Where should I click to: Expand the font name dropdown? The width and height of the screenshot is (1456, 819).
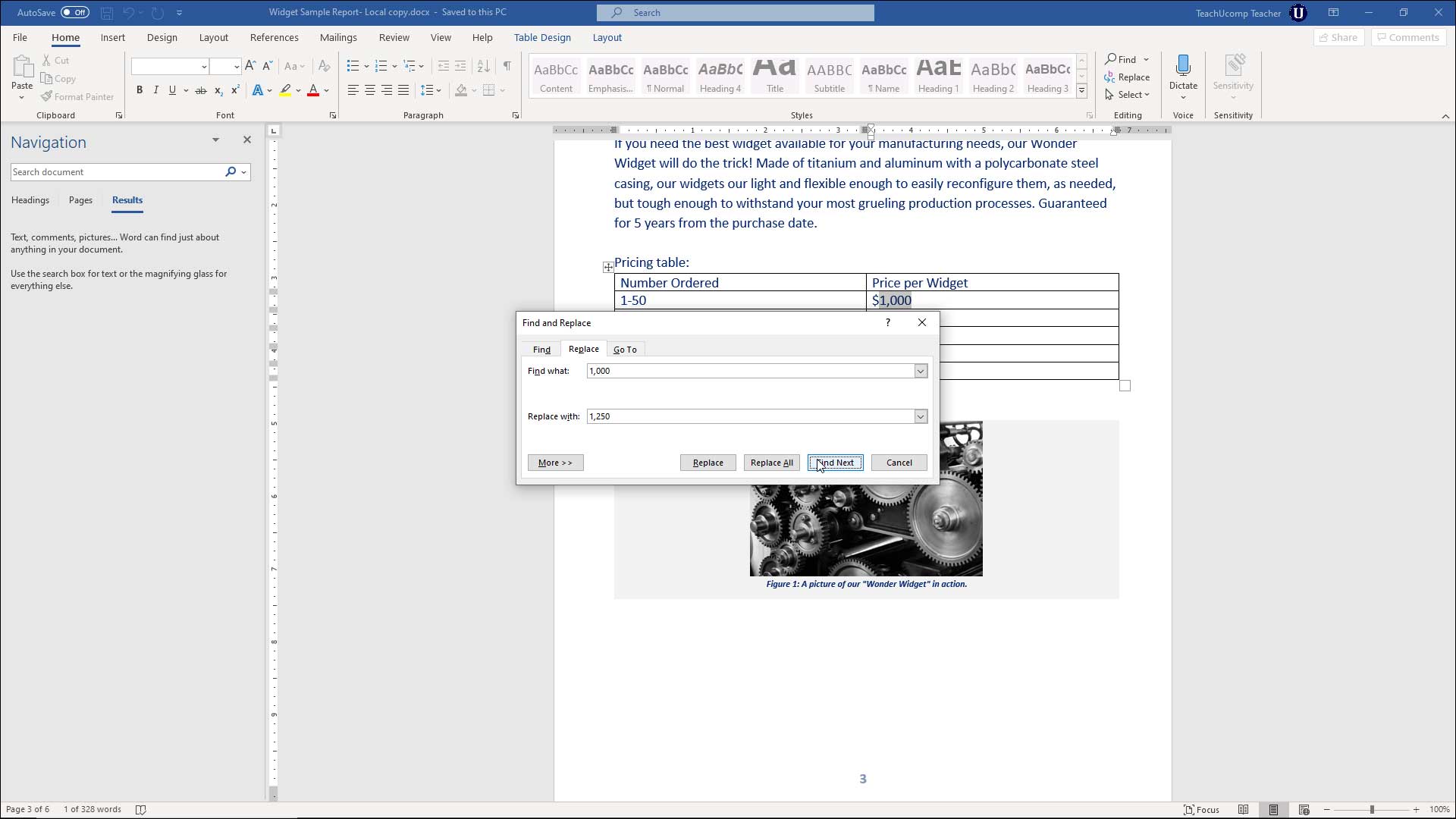pyautogui.click(x=204, y=67)
